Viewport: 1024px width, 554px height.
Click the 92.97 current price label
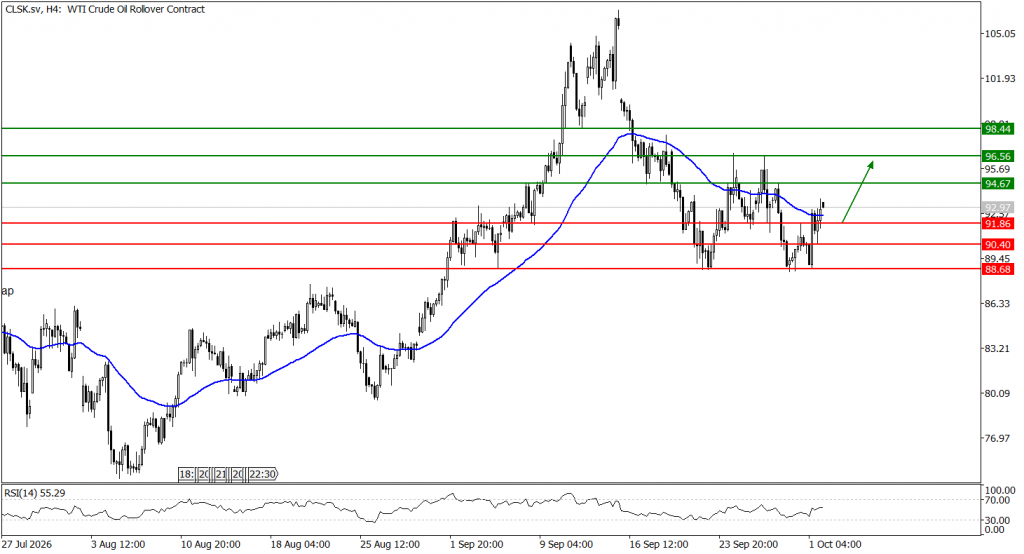click(x=998, y=208)
